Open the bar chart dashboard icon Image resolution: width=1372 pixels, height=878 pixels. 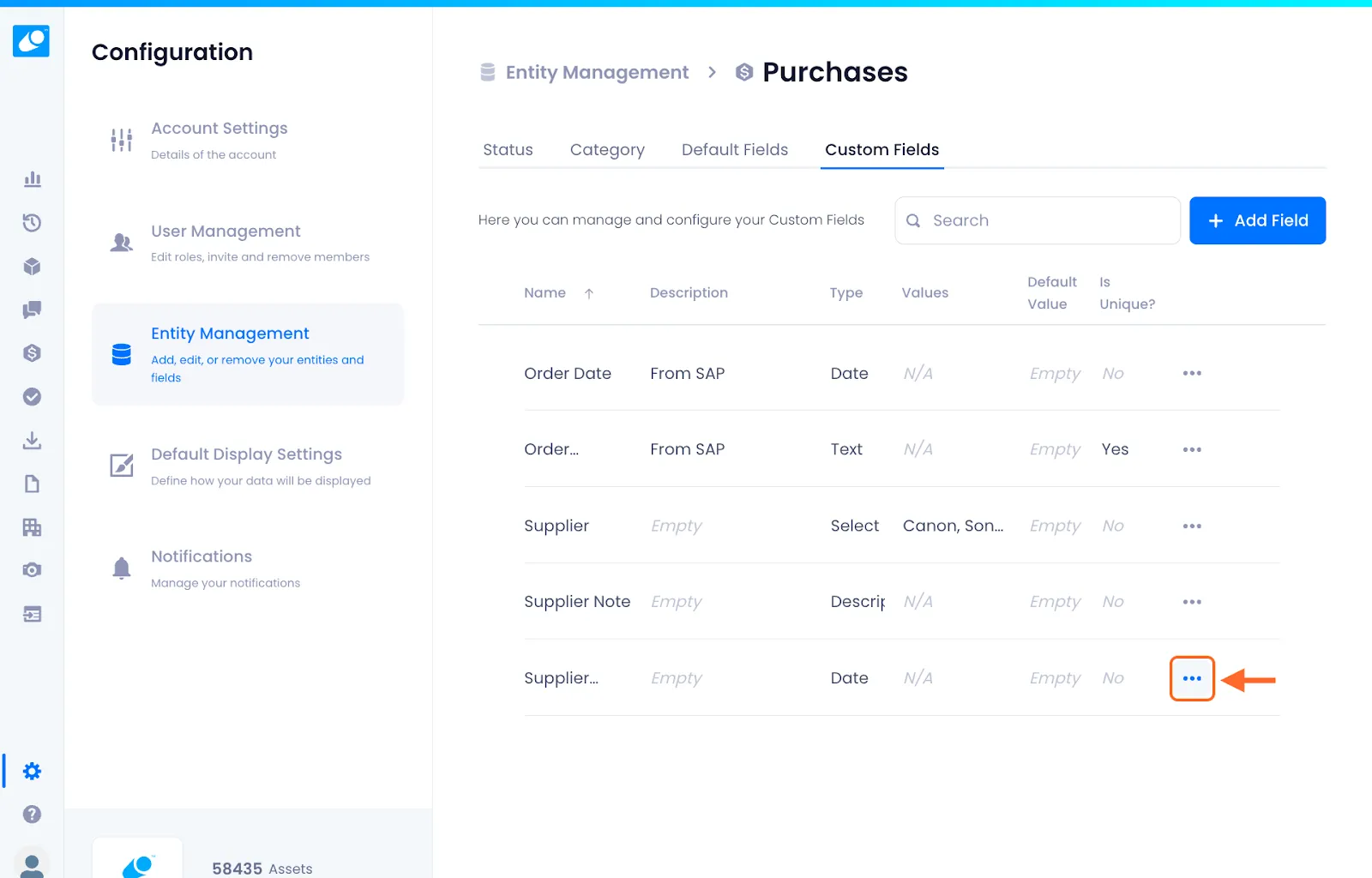pyautogui.click(x=33, y=179)
